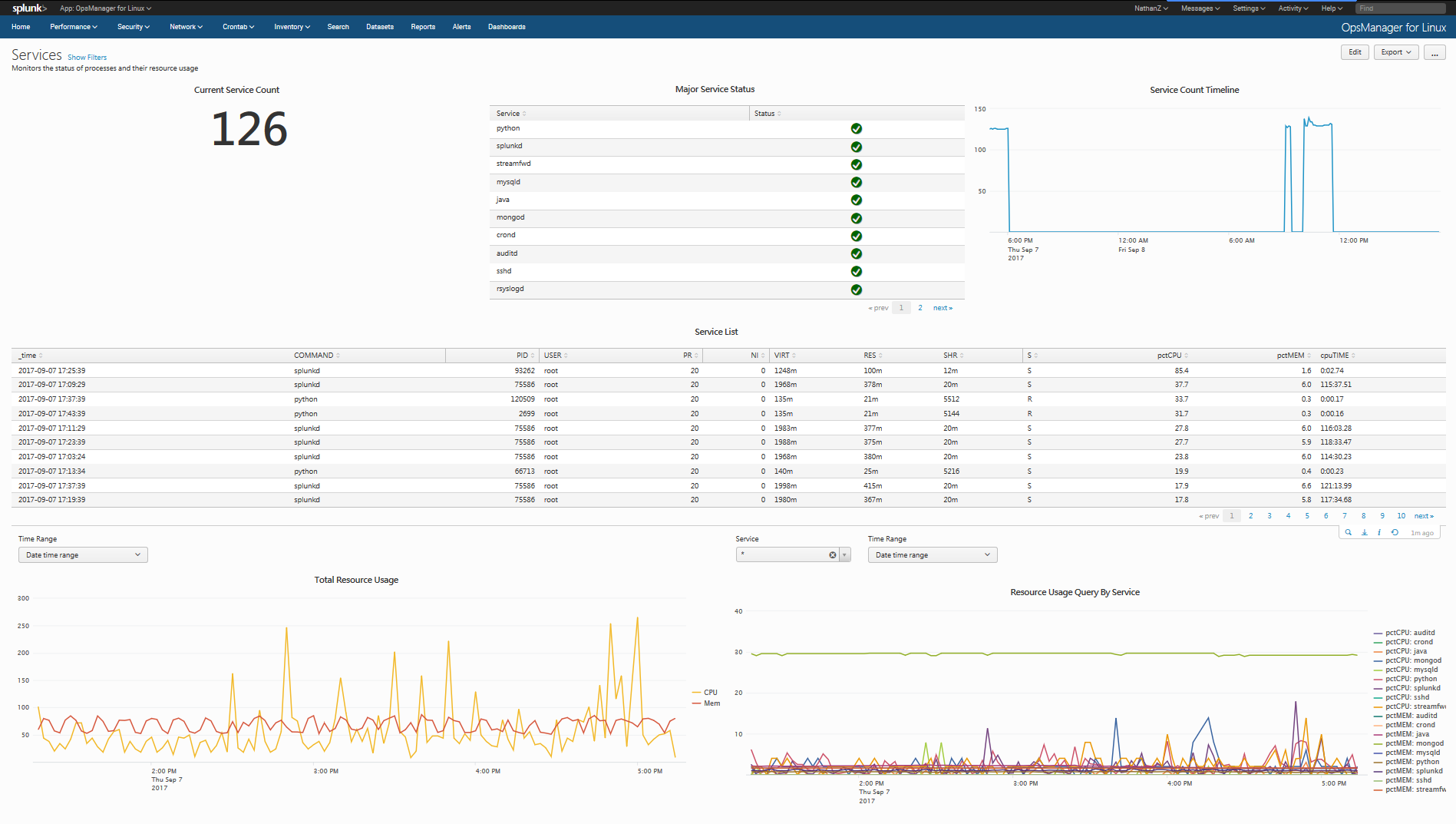Click the splunkd service status checkmark
The image size is (1456, 824).
[x=857, y=147]
